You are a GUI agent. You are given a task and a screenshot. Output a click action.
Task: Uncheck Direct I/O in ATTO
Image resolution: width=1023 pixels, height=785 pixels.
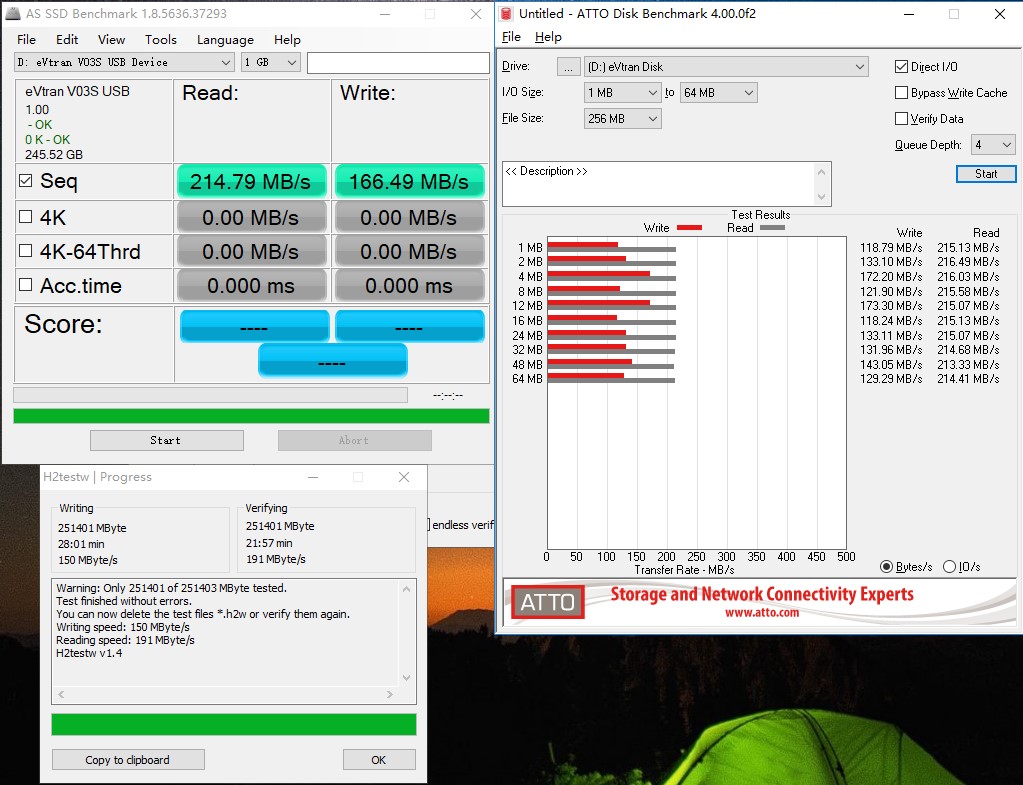[902, 67]
